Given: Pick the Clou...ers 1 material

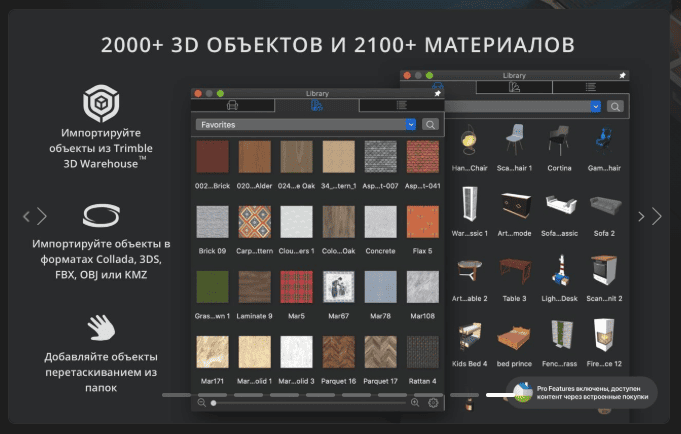Looking at the screenshot, I should click(297, 222).
